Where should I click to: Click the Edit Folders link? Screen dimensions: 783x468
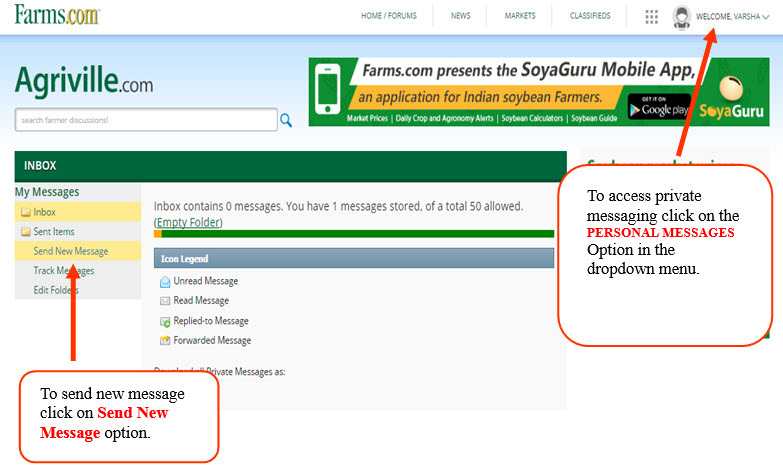[x=56, y=290]
